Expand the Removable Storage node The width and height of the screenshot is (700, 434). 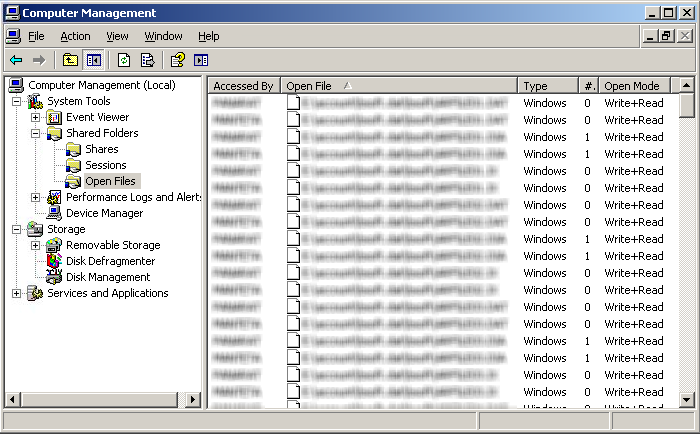(36, 245)
